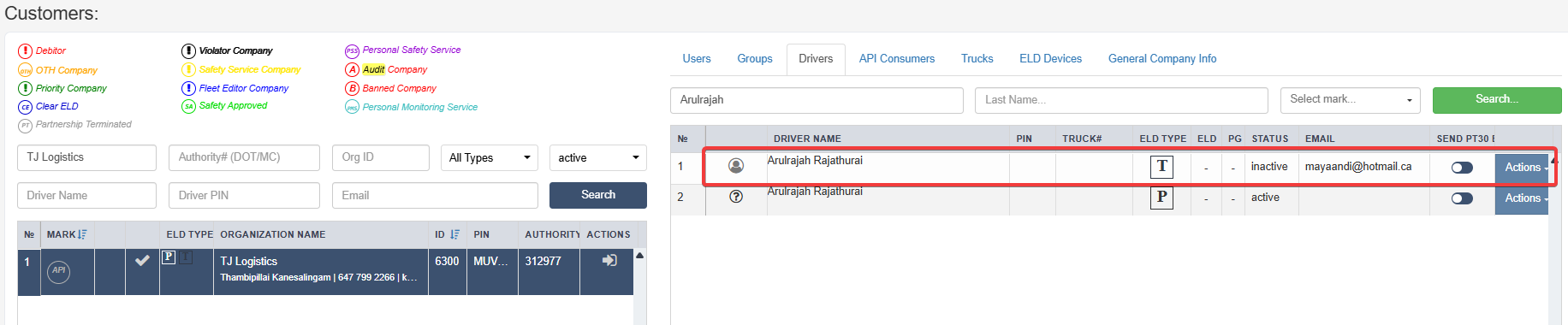The width and height of the screenshot is (1568, 325).
Task: Click the Email filter input field
Action: point(435,195)
